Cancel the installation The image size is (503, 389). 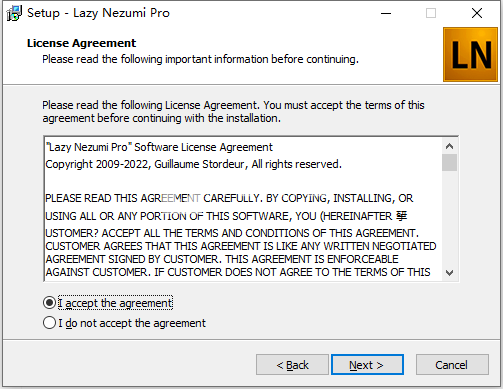click(x=452, y=365)
